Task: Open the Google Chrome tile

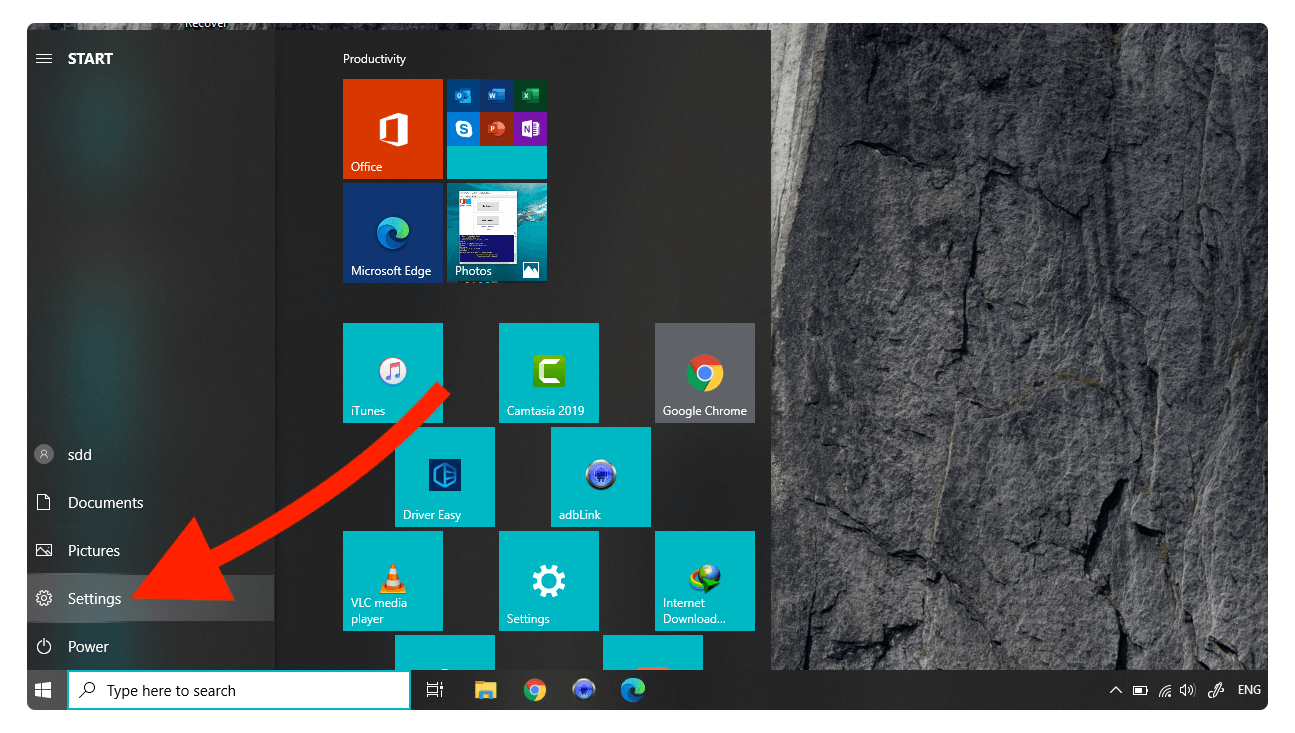Action: 705,373
